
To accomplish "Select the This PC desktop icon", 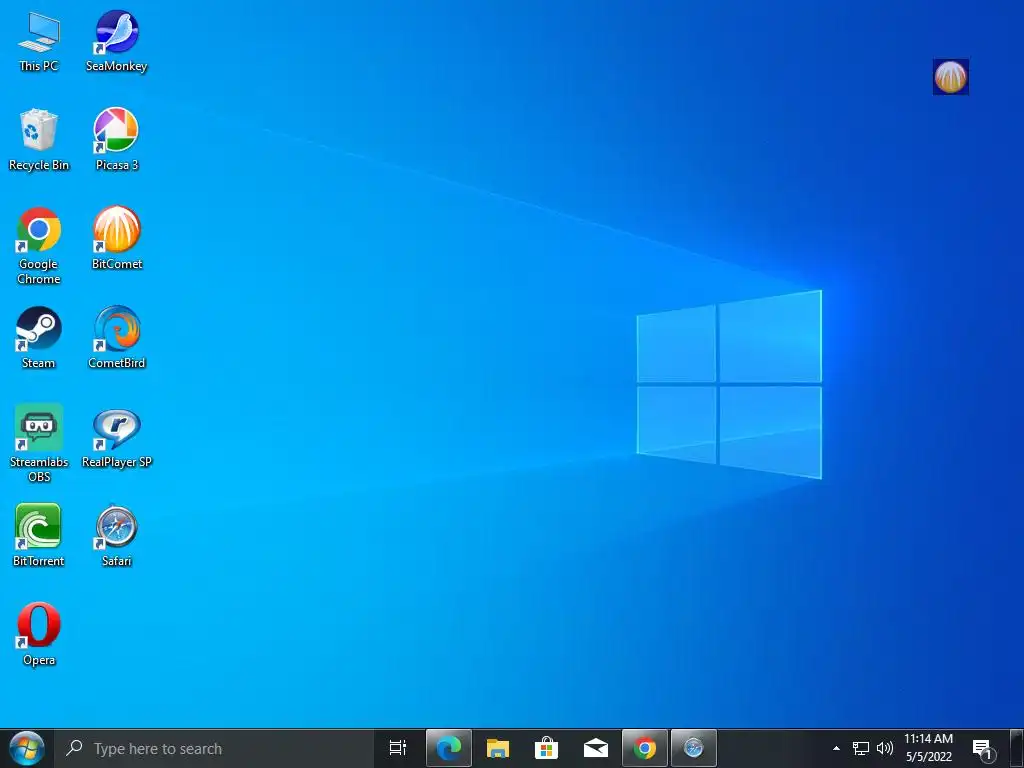I will pyautogui.click(x=39, y=42).
